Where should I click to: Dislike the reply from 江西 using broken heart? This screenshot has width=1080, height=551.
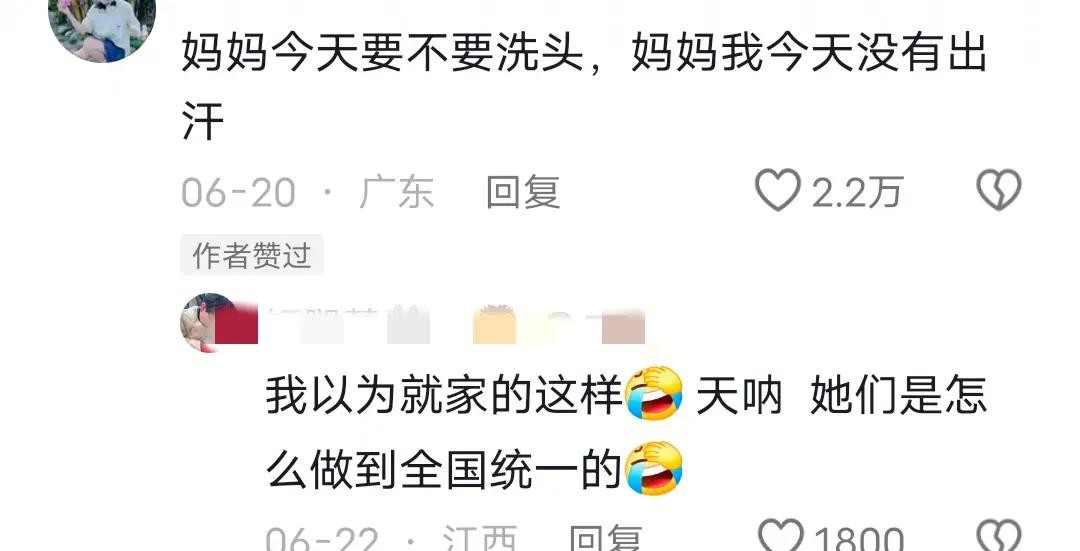[999, 536]
